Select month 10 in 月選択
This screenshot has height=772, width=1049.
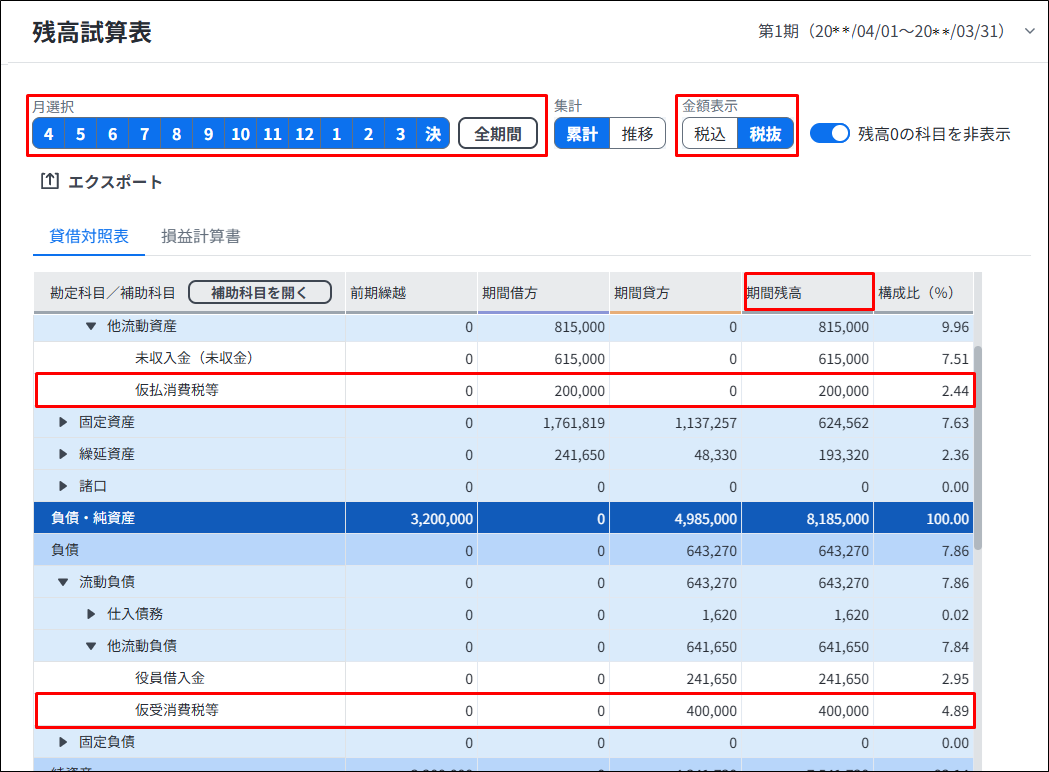pos(240,134)
